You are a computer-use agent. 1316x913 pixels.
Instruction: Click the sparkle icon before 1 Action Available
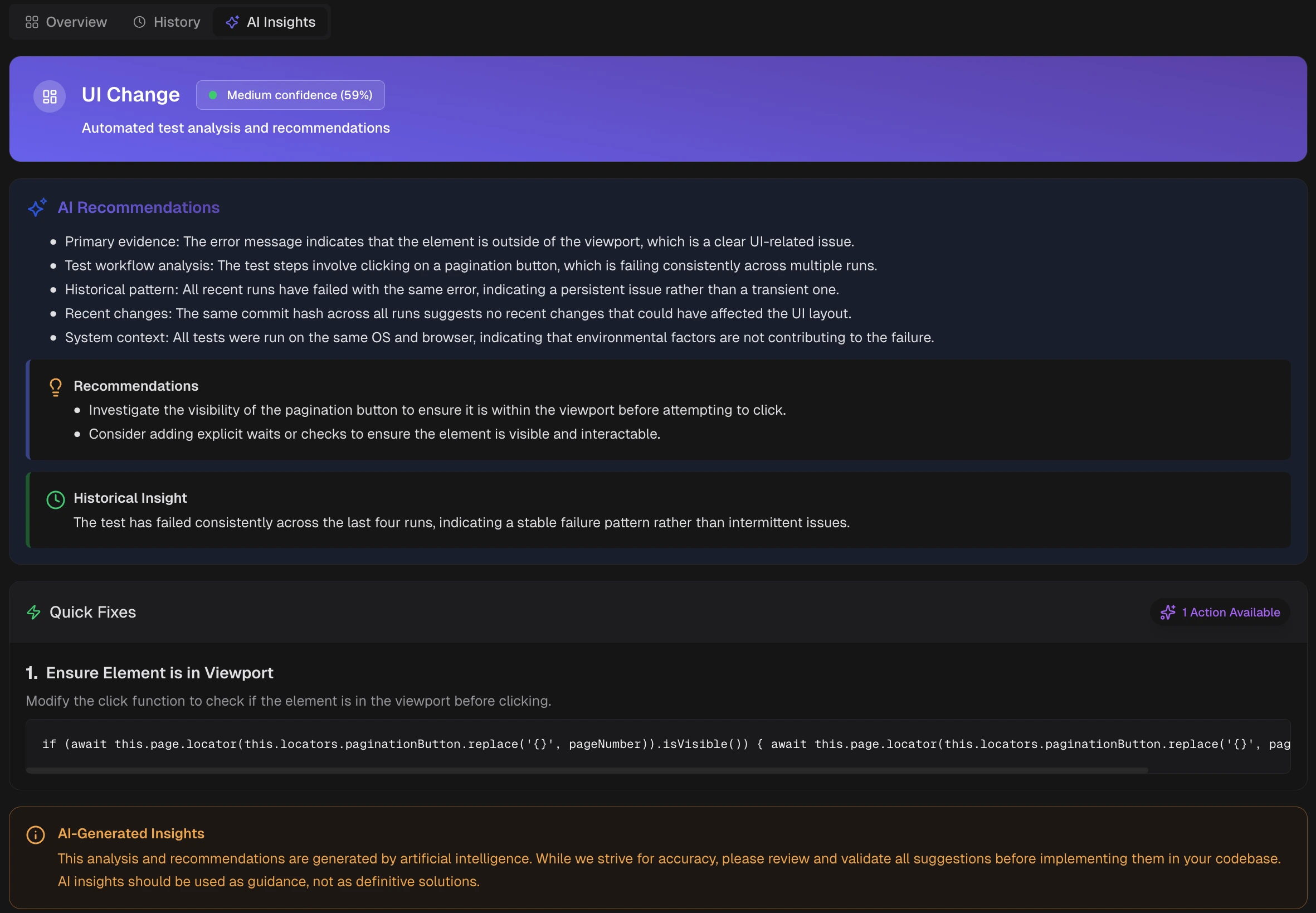click(1168, 612)
